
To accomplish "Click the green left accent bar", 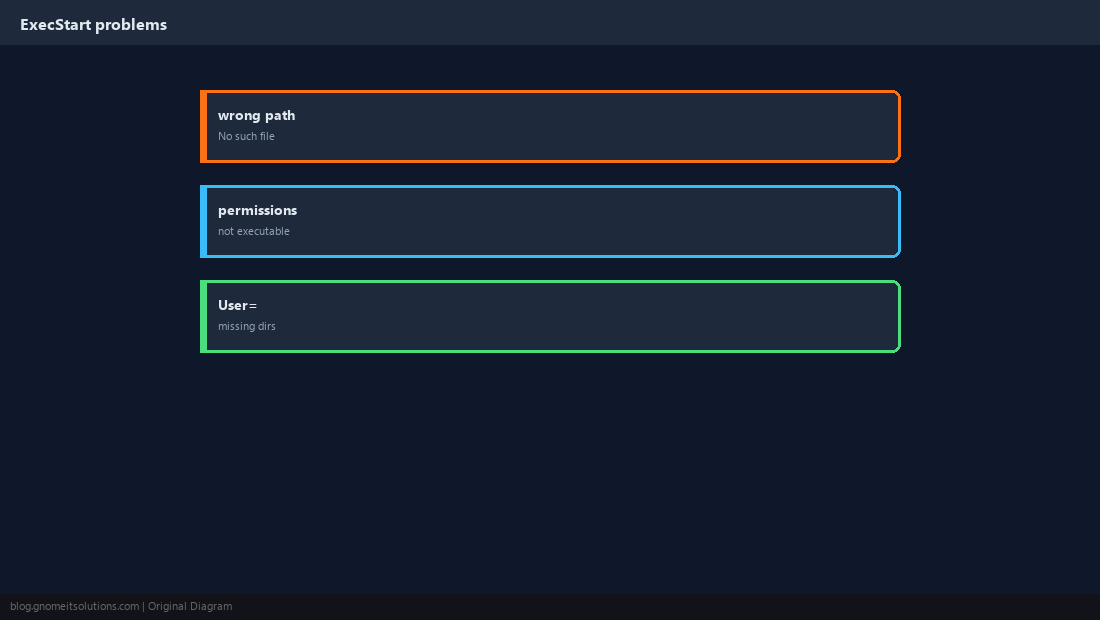I will 203,316.
